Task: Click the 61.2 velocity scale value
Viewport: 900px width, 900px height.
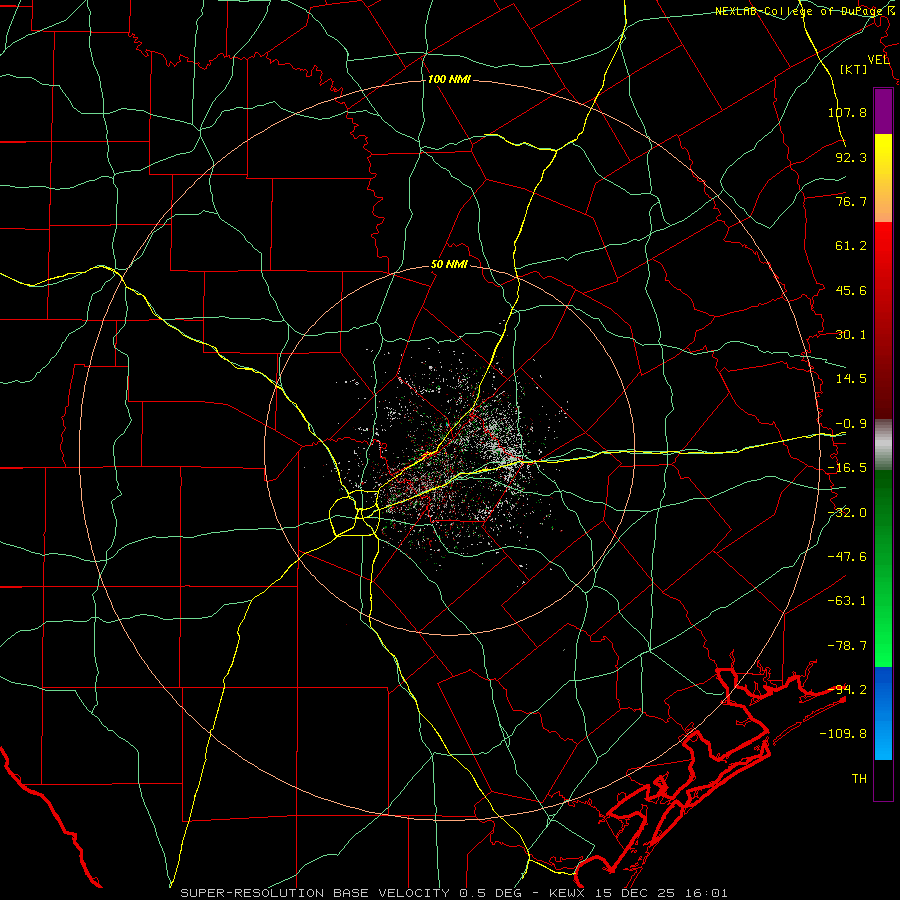Action: 851,246
